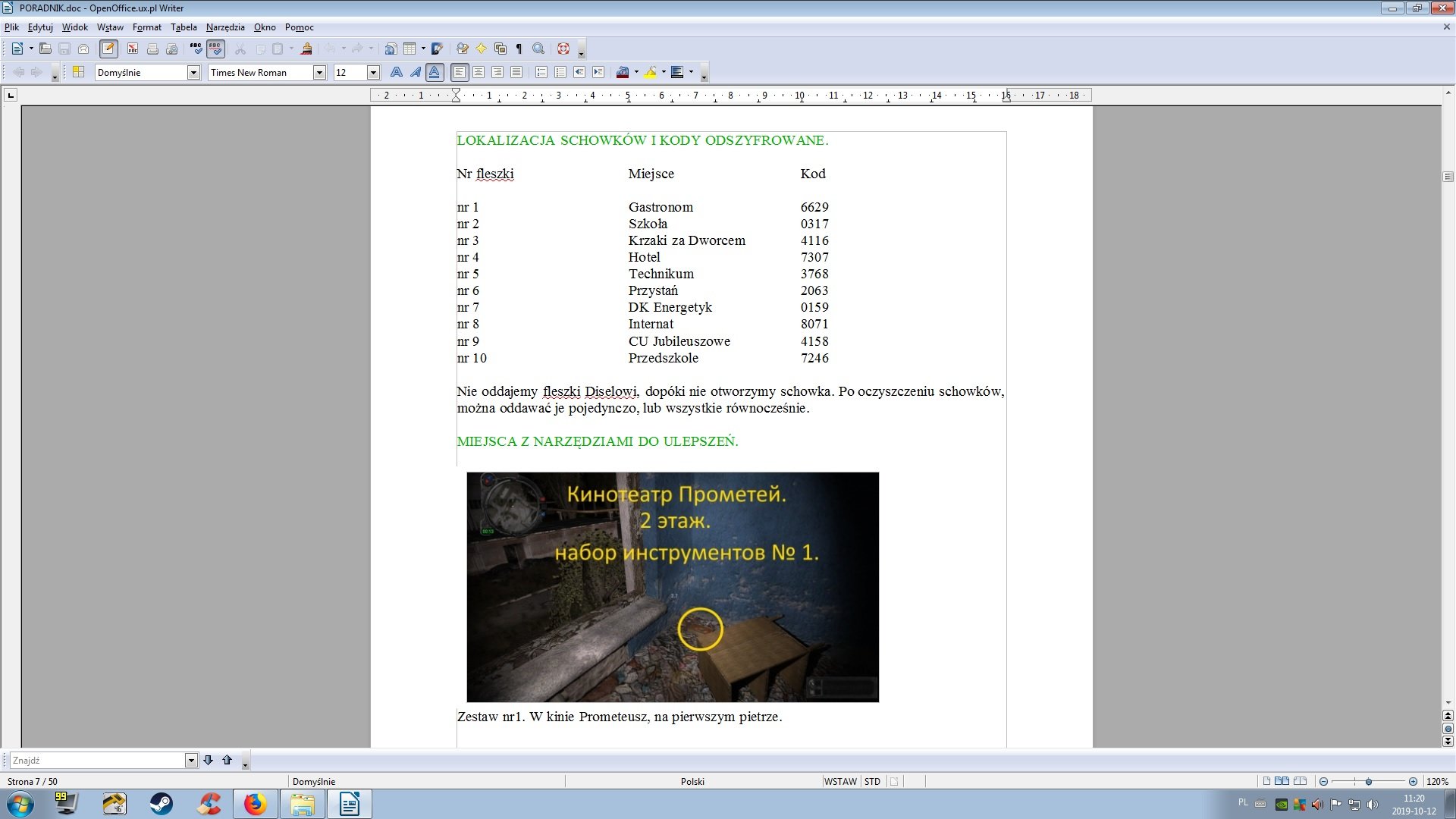Screen dimensions: 1456x819
Task: Click zoom in plus button
Action: pos(1413,781)
